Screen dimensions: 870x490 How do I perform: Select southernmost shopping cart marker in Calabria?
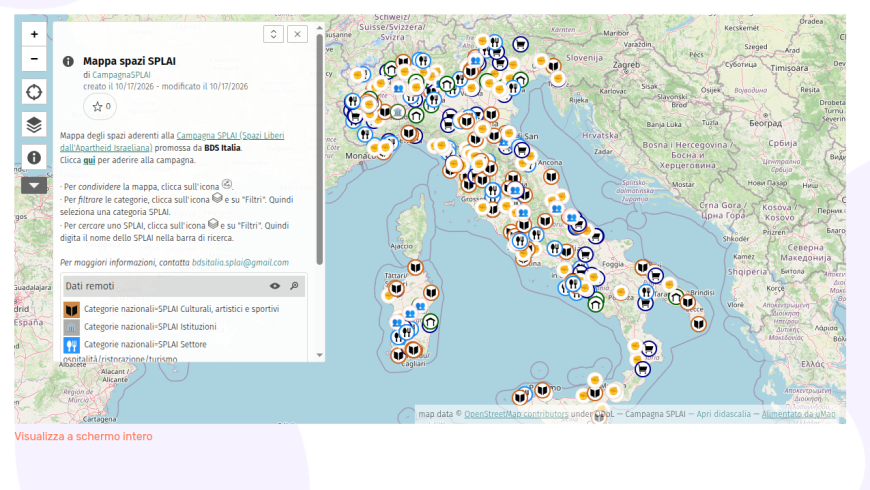(x=643, y=369)
